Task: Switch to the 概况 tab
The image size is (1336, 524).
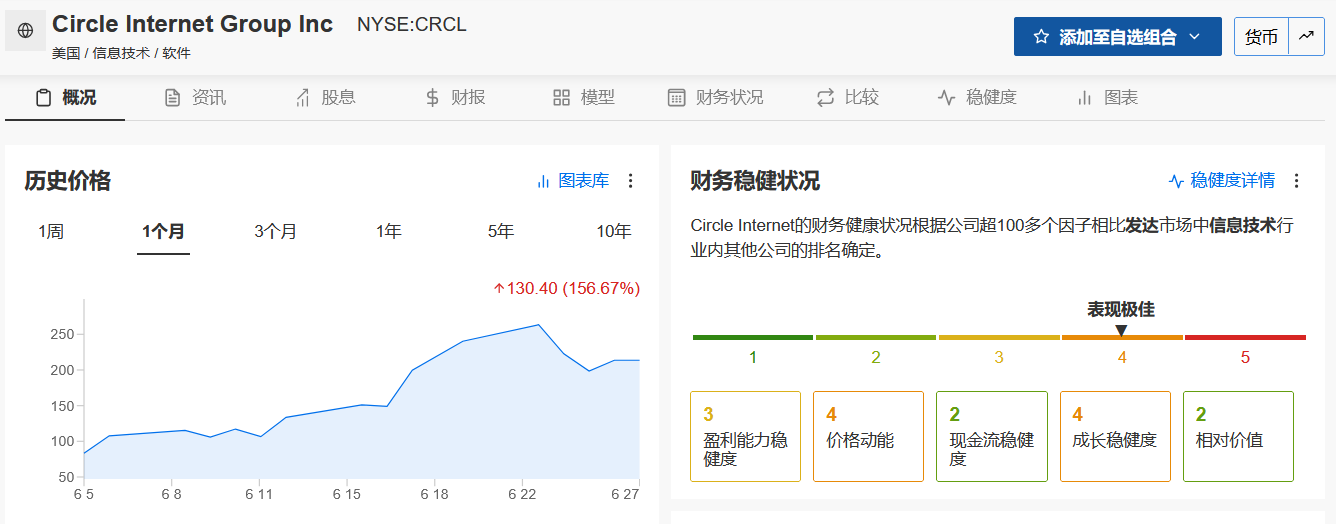Action: 65,97
